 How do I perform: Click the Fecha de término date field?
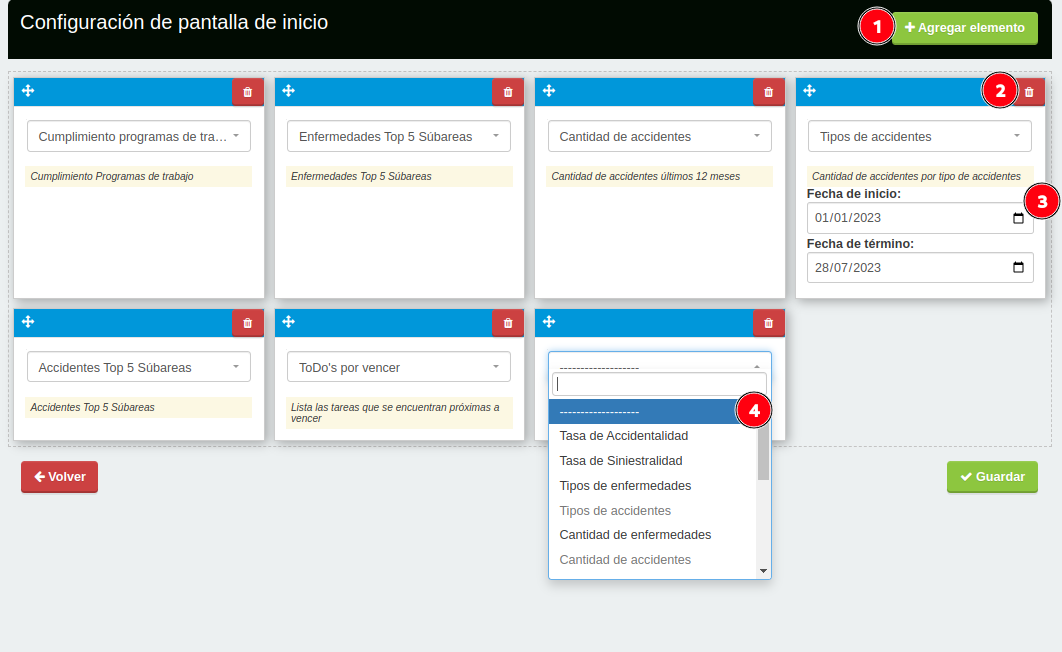point(920,267)
